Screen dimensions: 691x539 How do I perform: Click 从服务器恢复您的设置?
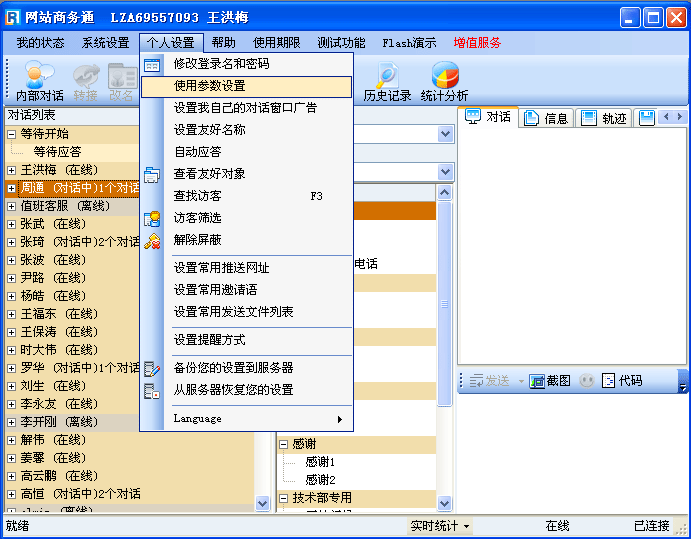point(233,390)
